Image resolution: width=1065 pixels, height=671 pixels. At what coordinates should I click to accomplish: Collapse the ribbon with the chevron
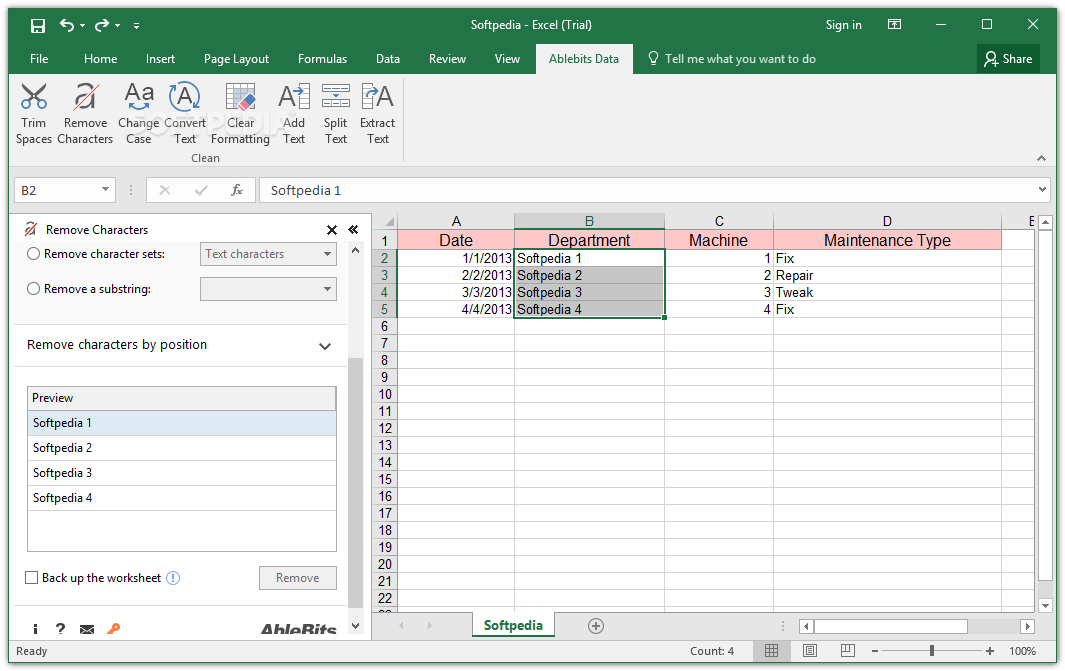(1041, 158)
